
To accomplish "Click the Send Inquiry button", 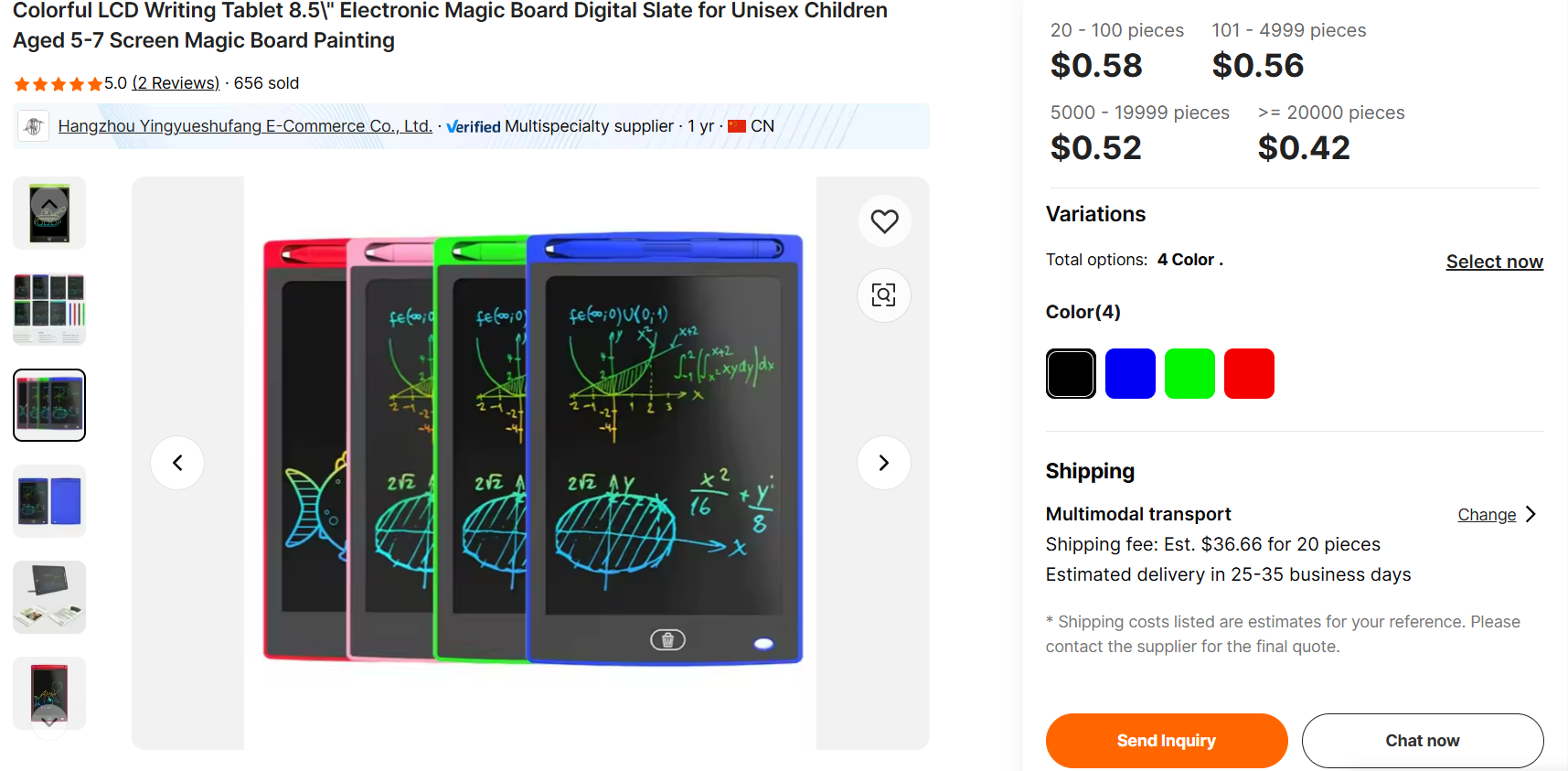I will pyautogui.click(x=1166, y=741).
